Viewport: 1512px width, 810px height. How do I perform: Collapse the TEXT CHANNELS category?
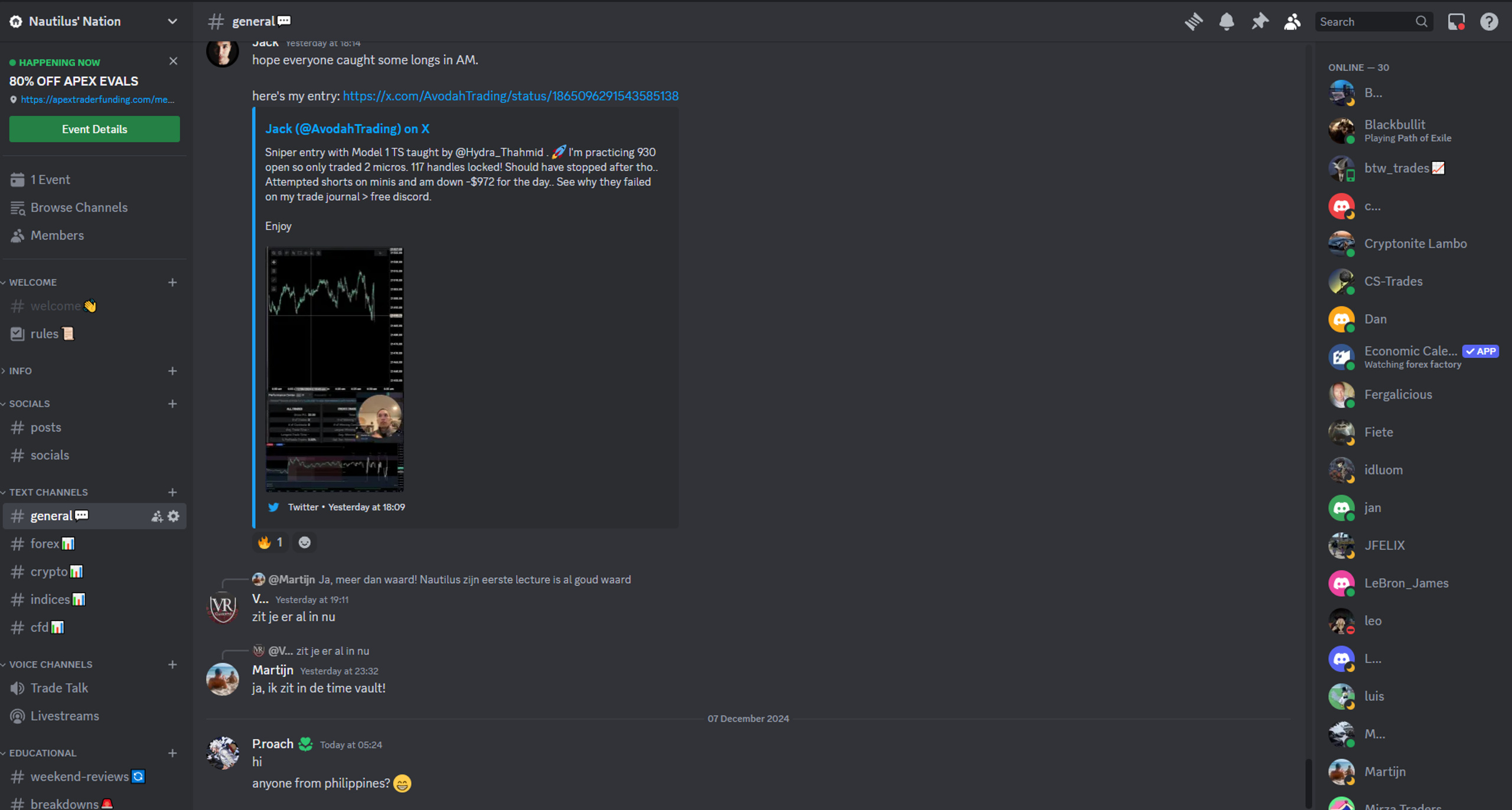click(x=45, y=492)
